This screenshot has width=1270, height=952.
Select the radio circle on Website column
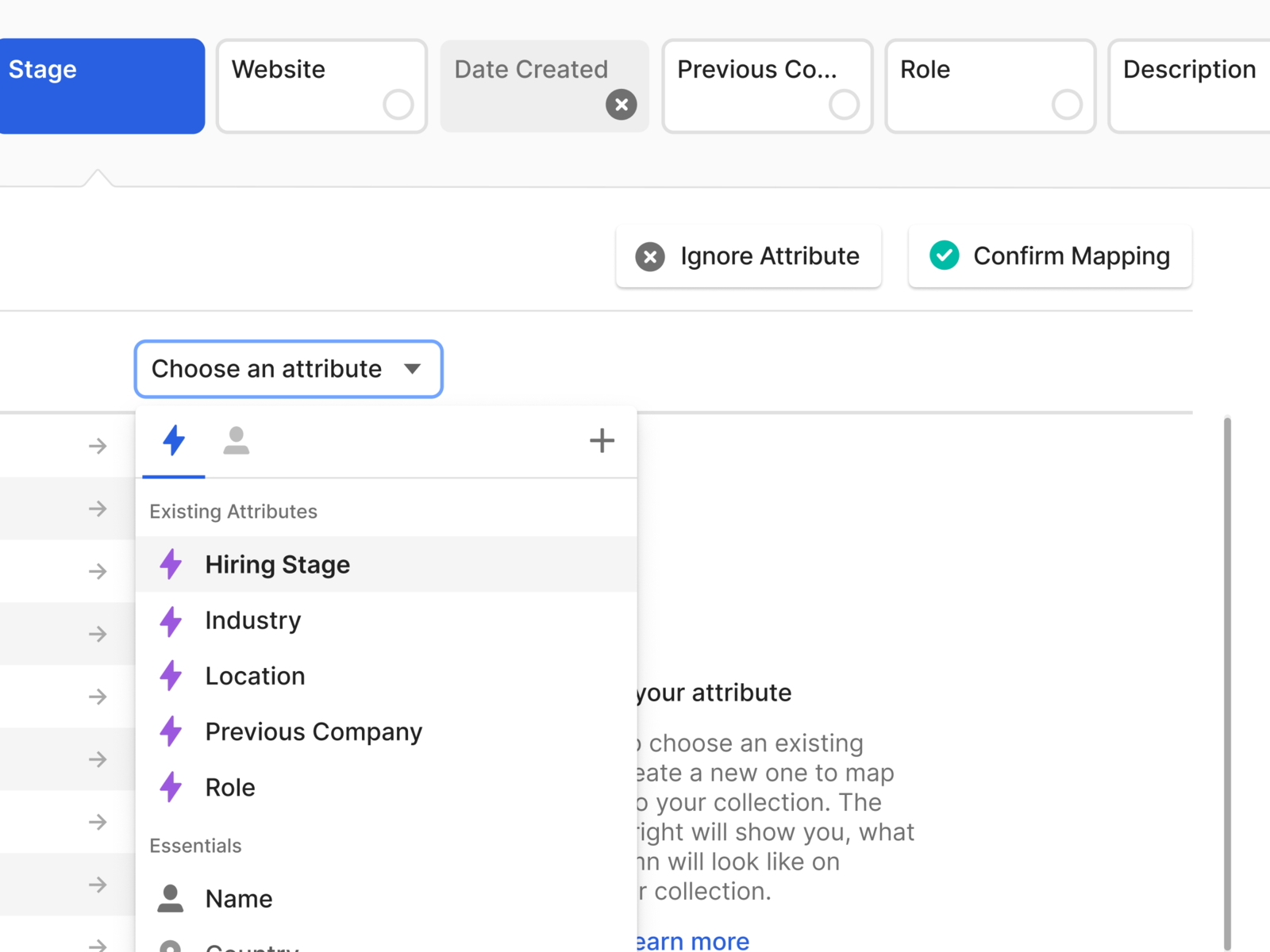pos(398,104)
